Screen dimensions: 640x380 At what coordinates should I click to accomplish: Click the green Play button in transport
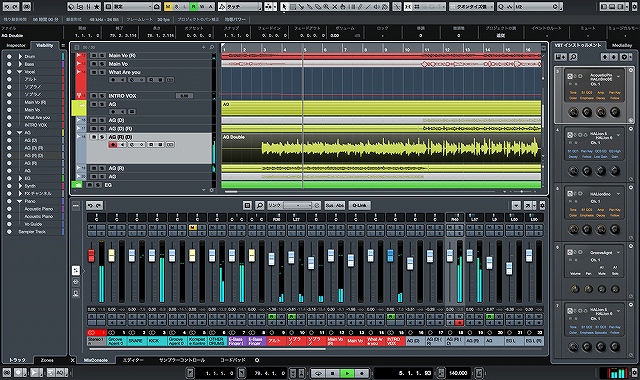click(347, 373)
